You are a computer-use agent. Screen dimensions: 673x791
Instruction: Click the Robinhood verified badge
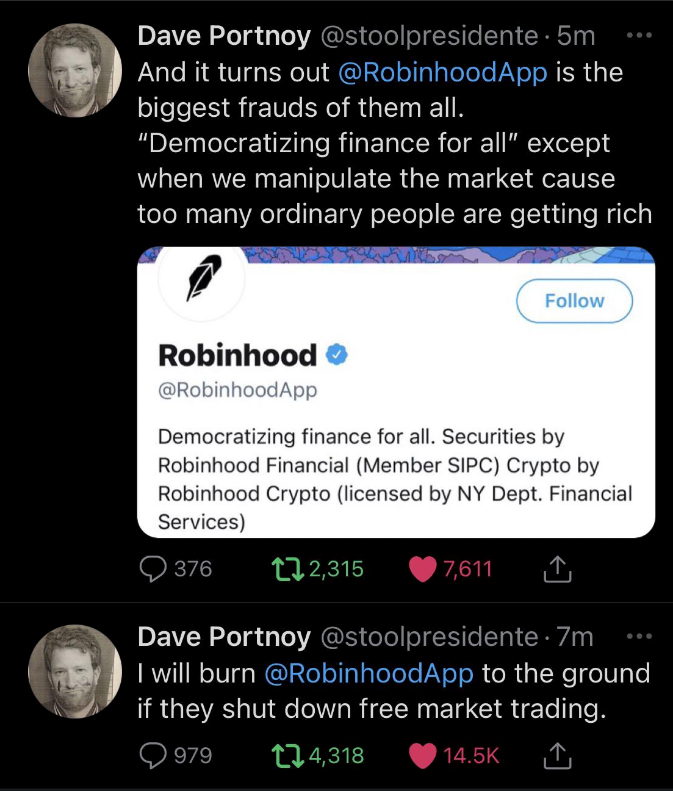pyautogui.click(x=338, y=354)
